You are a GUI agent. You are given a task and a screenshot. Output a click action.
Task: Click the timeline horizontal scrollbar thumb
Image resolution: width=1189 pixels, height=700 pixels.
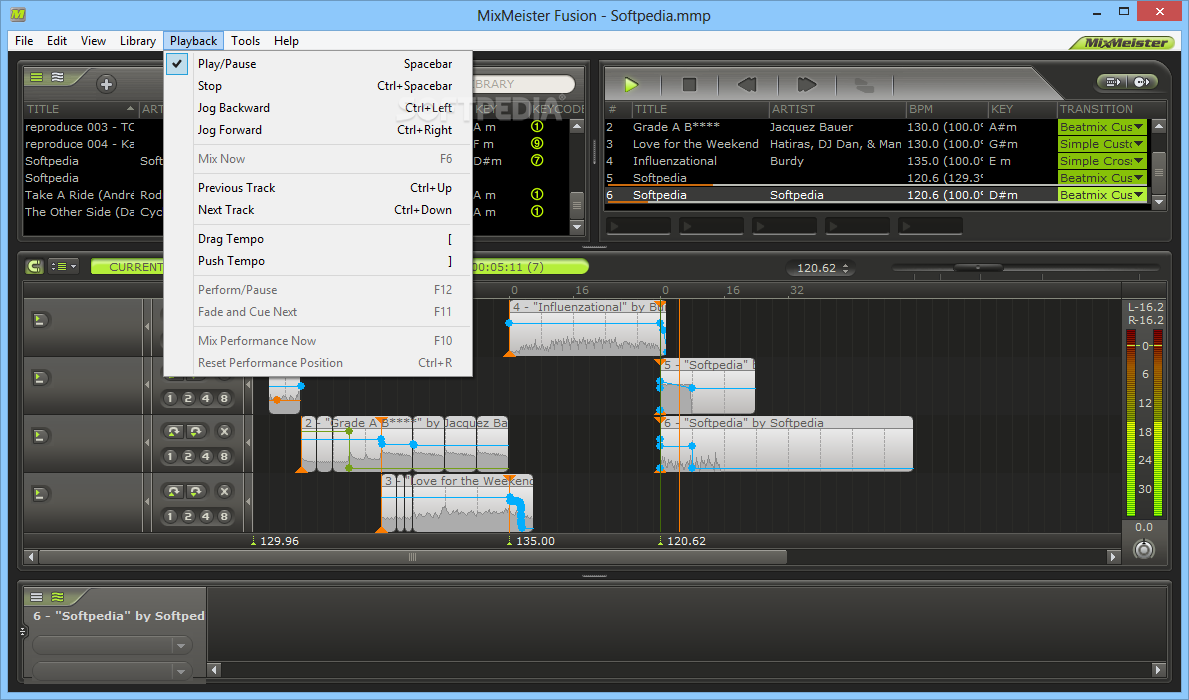(413, 557)
